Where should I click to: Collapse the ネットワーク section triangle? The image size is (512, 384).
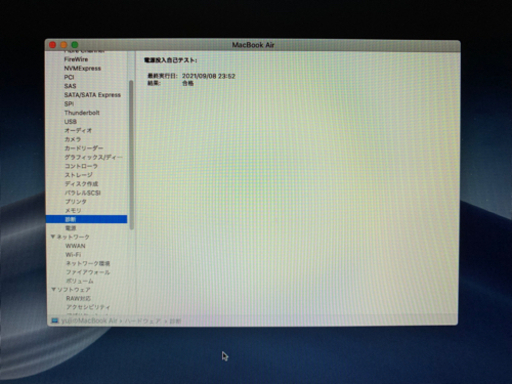(x=53, y=237)
